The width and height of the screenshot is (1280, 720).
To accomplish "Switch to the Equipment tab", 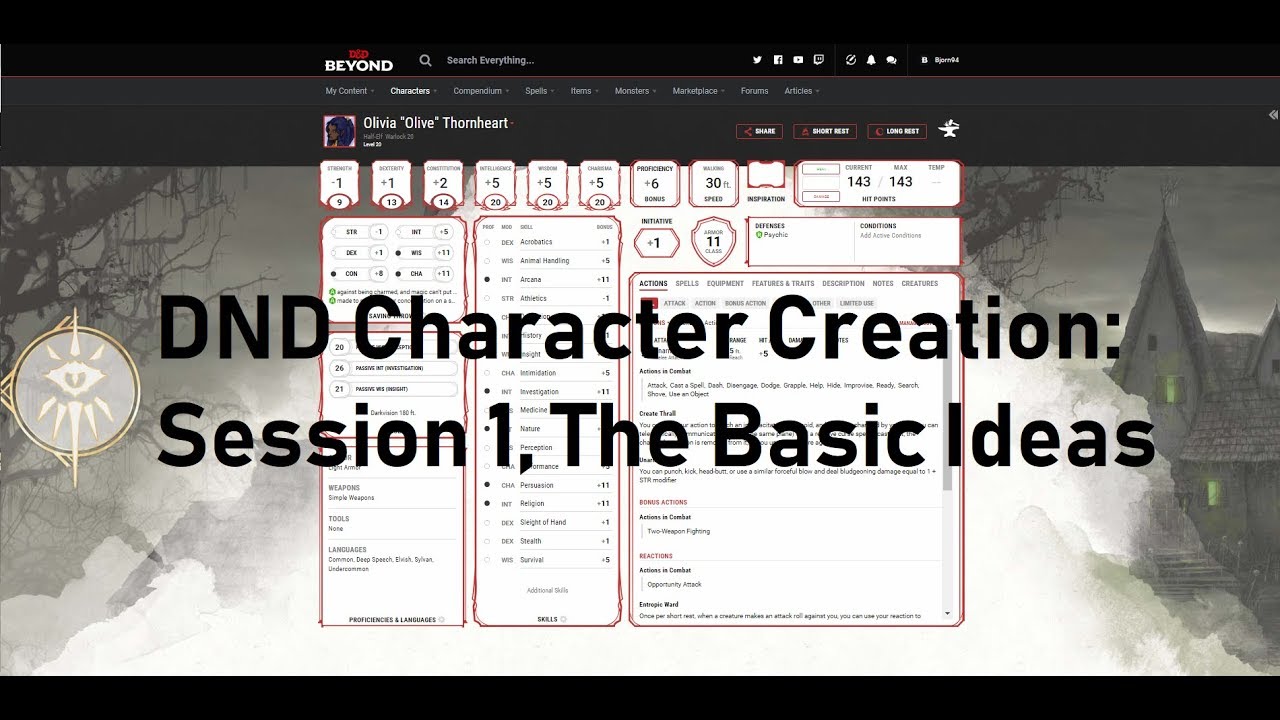I will pyautogui.click(x=725, y=284).
